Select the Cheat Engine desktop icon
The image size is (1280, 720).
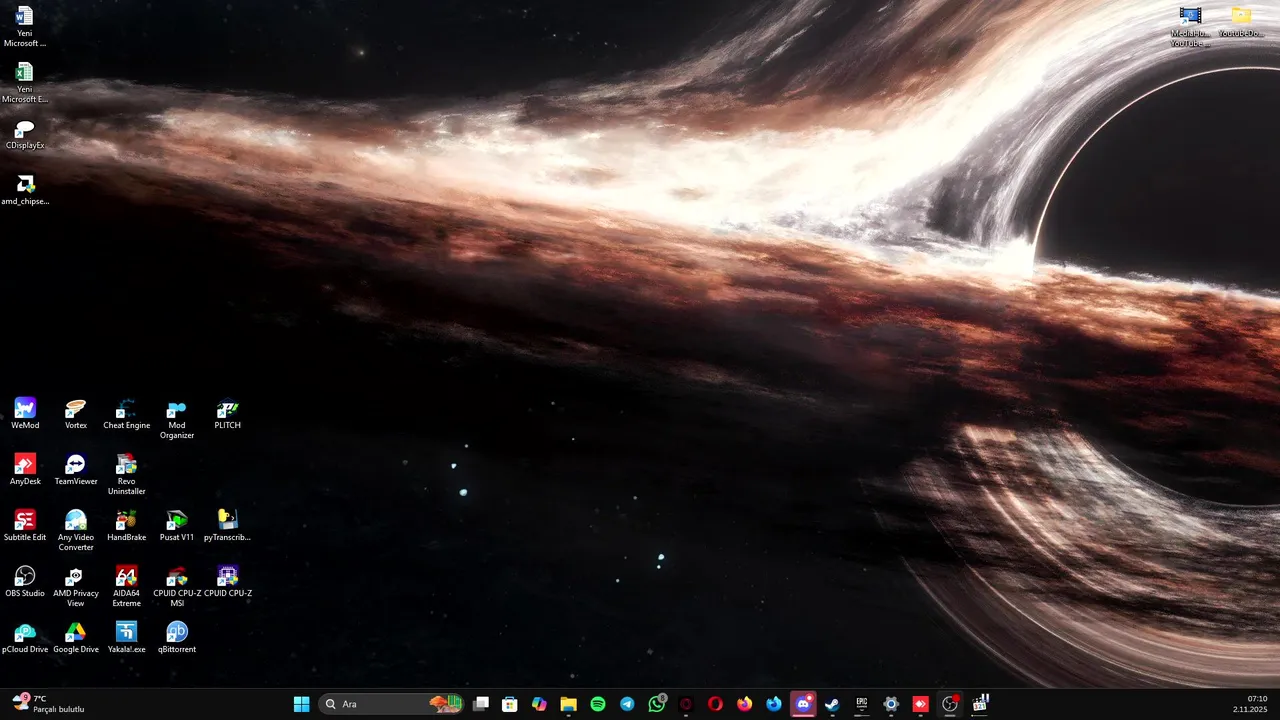pyautogui.click(x=126, y=413)
